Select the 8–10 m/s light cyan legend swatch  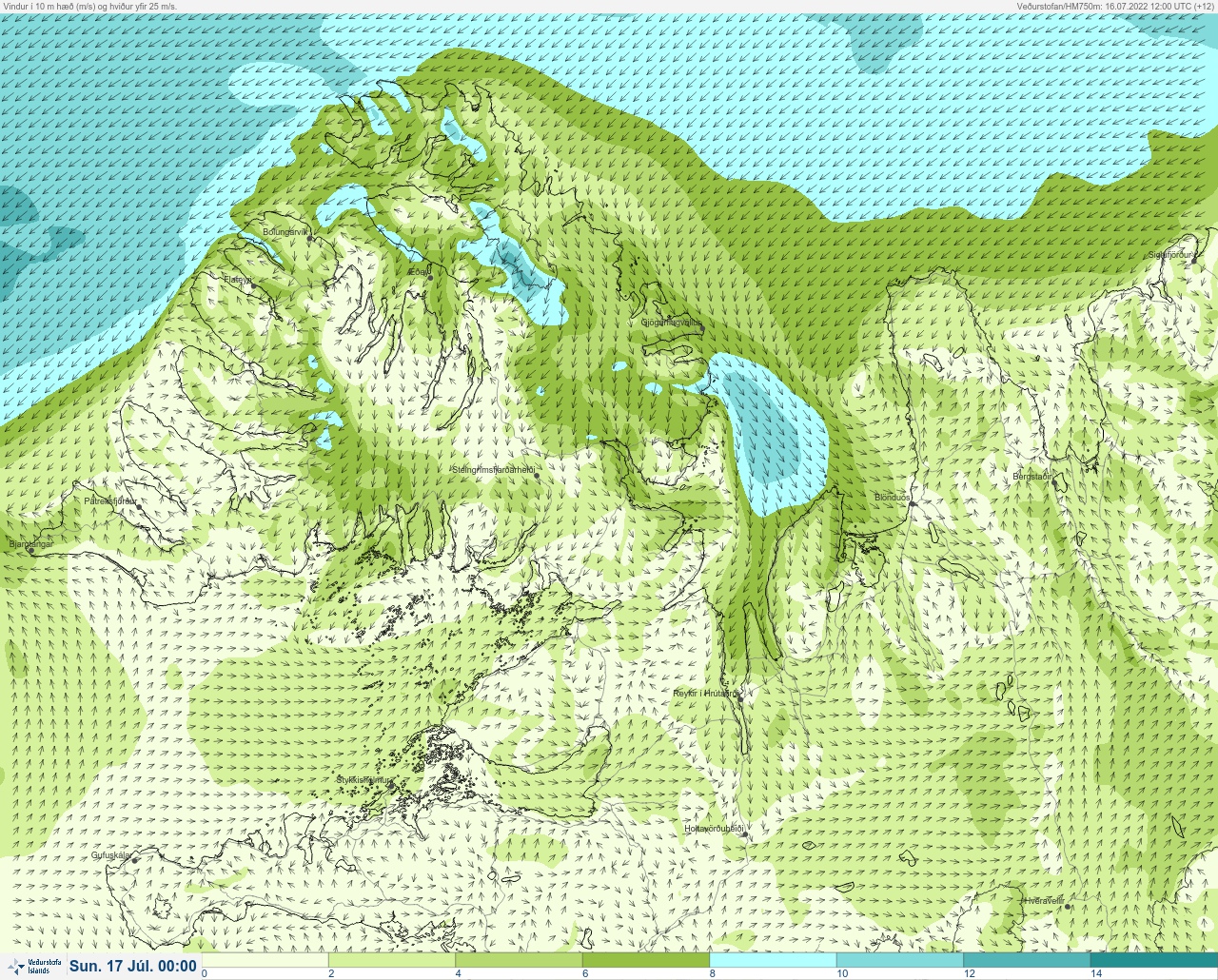[773, 960]
